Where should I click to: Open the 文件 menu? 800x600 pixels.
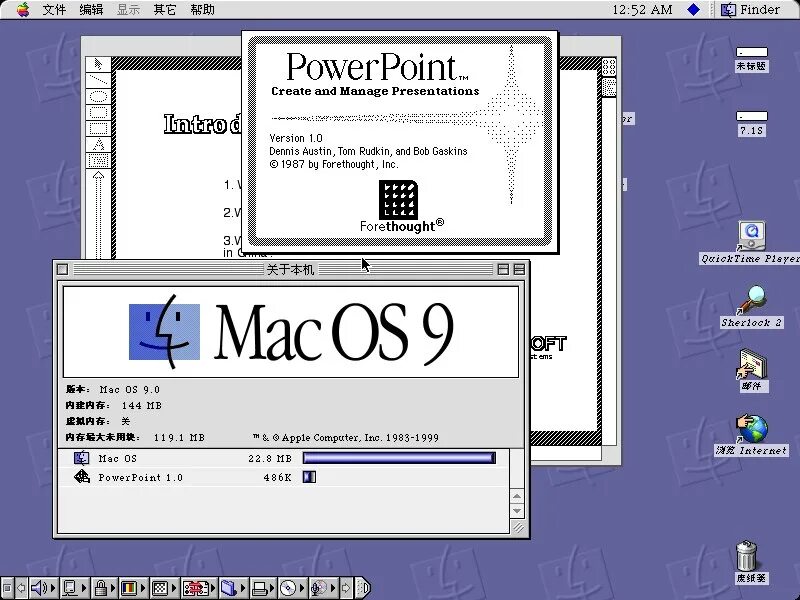pos(54,9)
